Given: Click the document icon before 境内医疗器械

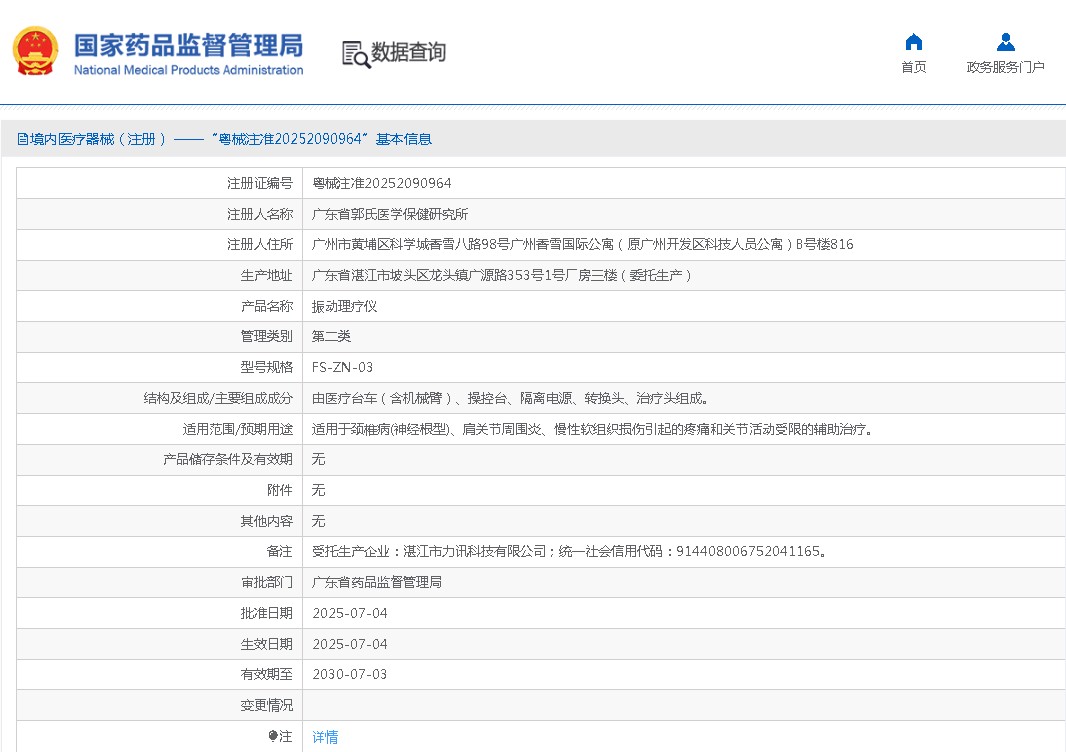Looking at the screenshot, I should (x=22, y=139).
